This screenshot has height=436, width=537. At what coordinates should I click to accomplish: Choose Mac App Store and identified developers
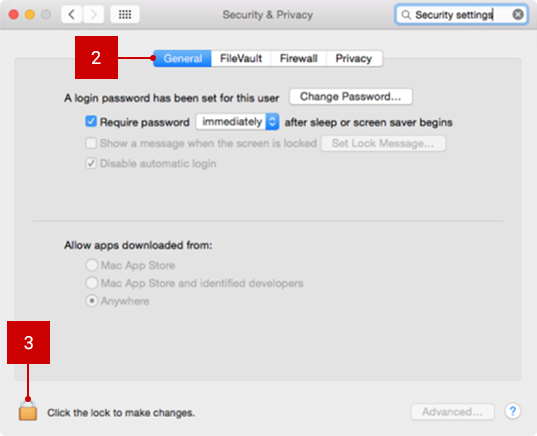tap(92, 283)
